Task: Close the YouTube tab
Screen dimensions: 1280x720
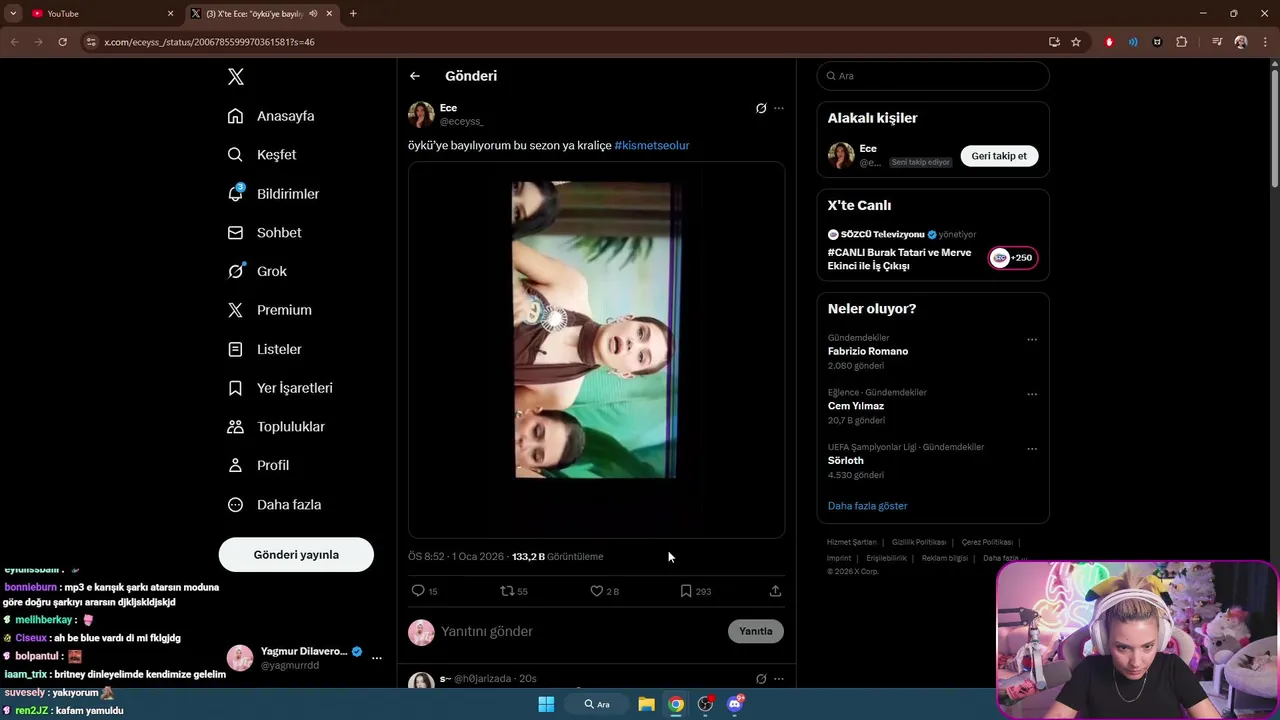Action: (x=170, y=14)
